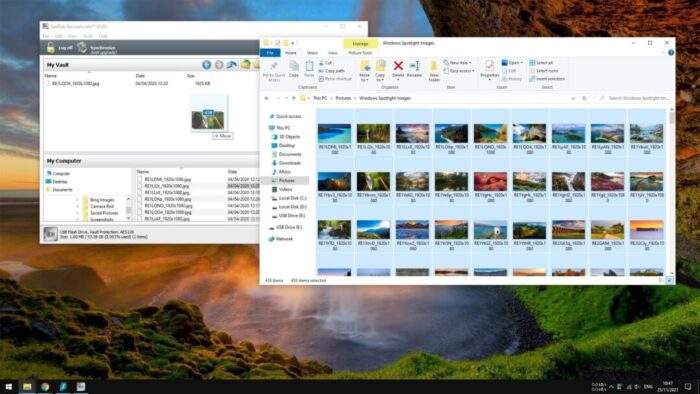Select Music in navigation pane
The height and width of the screenshot is (394, 700).
pyautogui.click(x=282, y=172)
